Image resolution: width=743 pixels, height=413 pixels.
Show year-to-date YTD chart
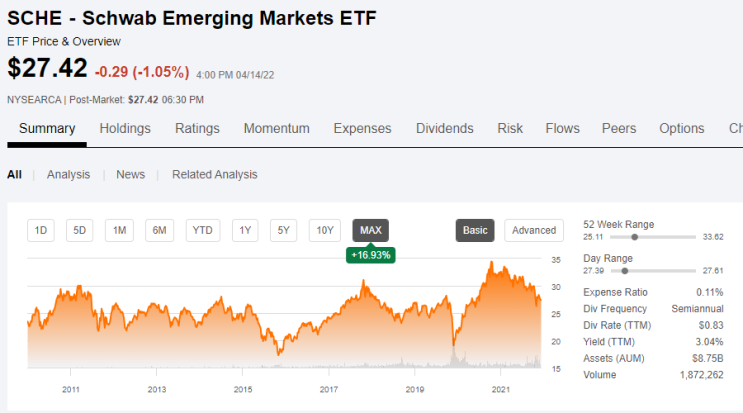[x=203, y=230]
